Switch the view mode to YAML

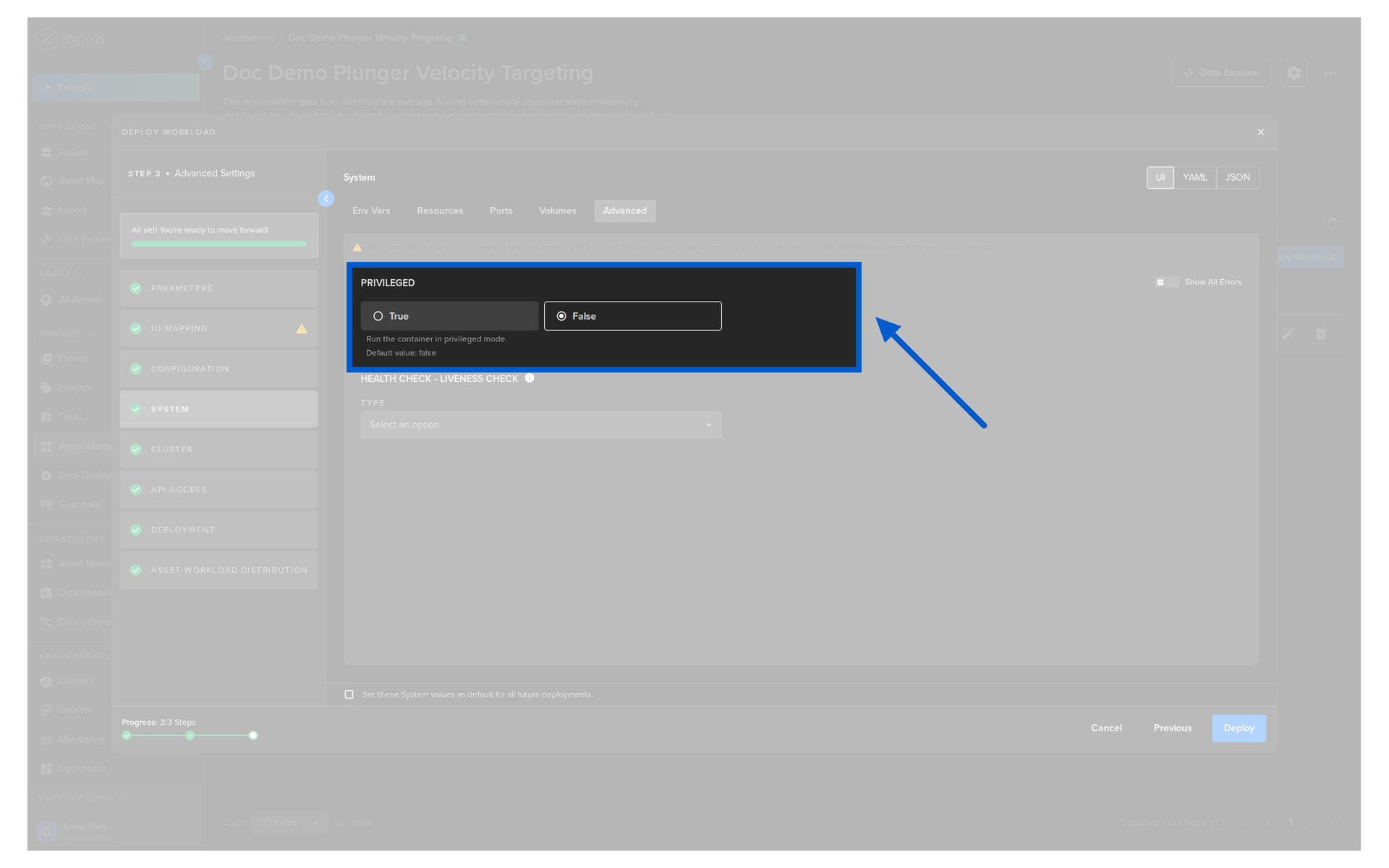click(x=1194, y=177)
